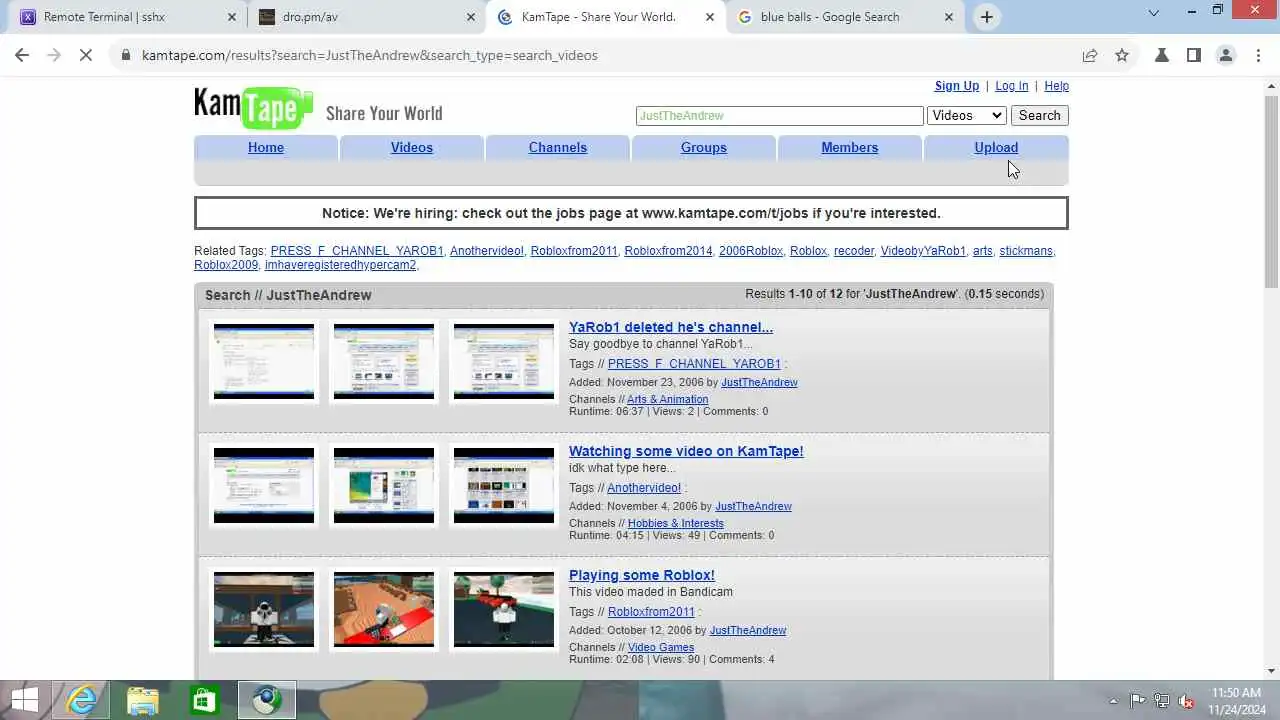The image size is (1280, 720).
Task: Go to the Groups navigation tab
Action: (x=704, y=147)
